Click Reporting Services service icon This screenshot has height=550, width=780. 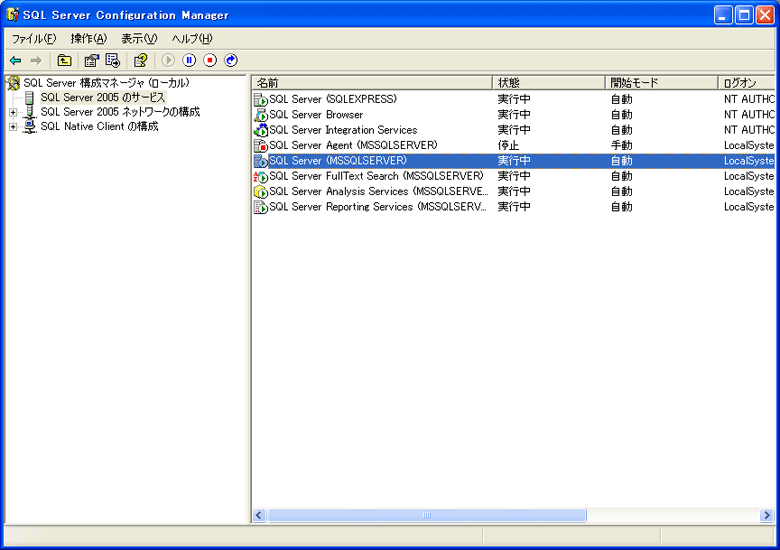[x=261, y=207]
